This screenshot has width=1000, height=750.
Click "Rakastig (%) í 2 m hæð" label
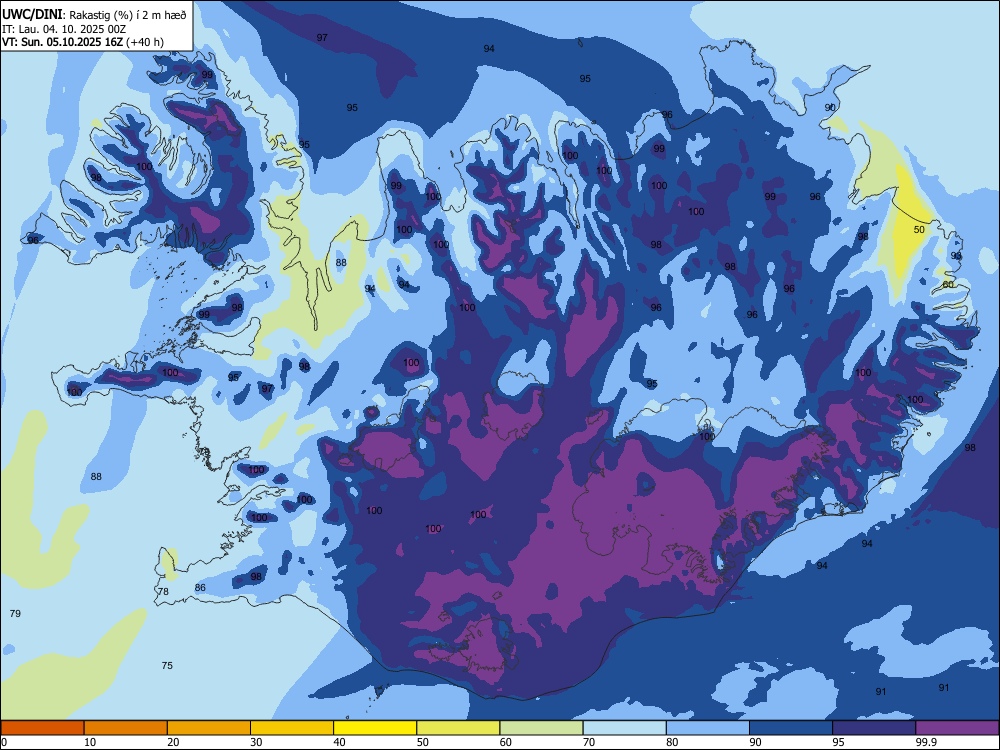(128, 15)
